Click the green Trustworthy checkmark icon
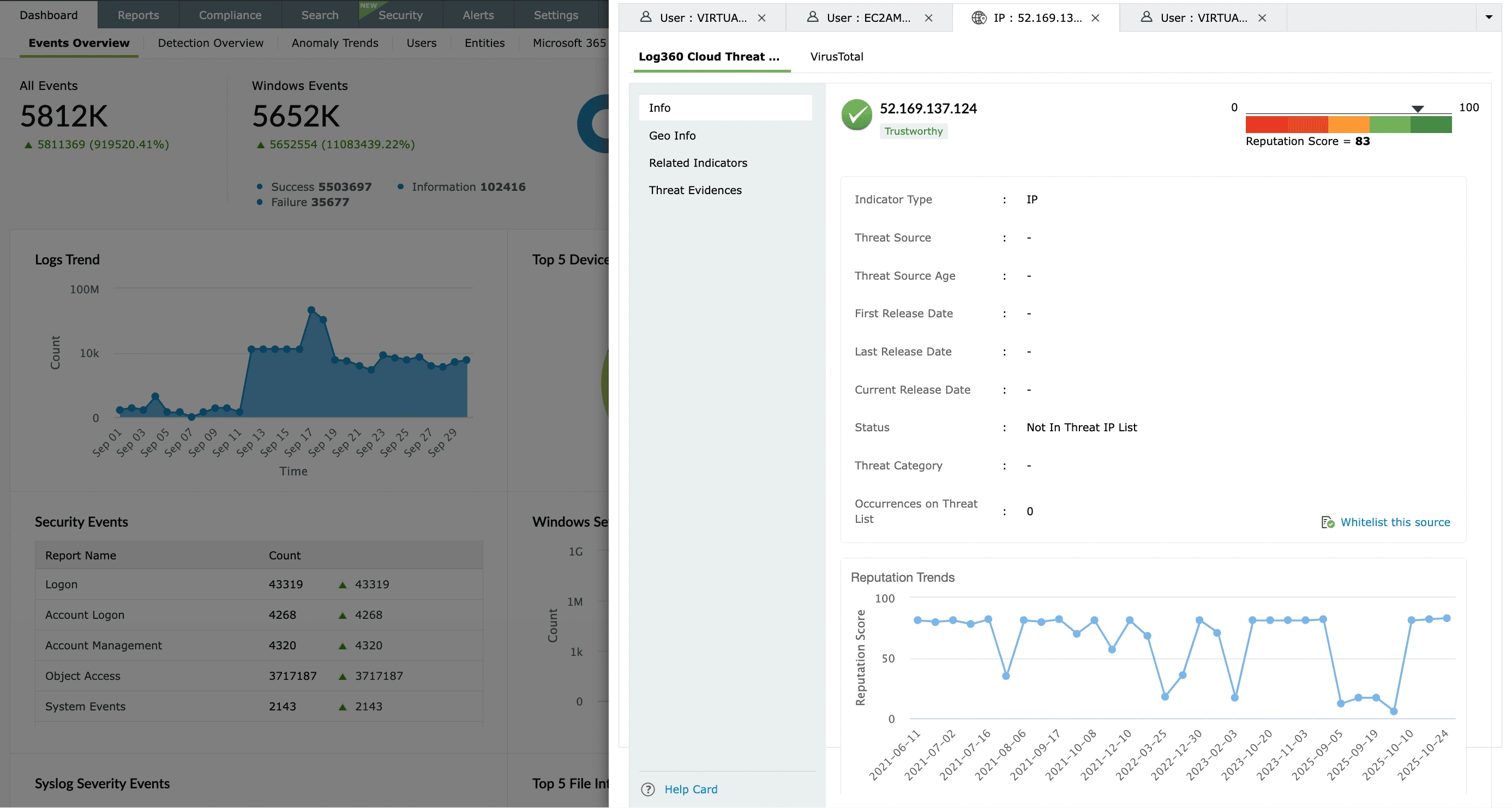This screenshot has height=808, width=1512. (x=856, y=114)
